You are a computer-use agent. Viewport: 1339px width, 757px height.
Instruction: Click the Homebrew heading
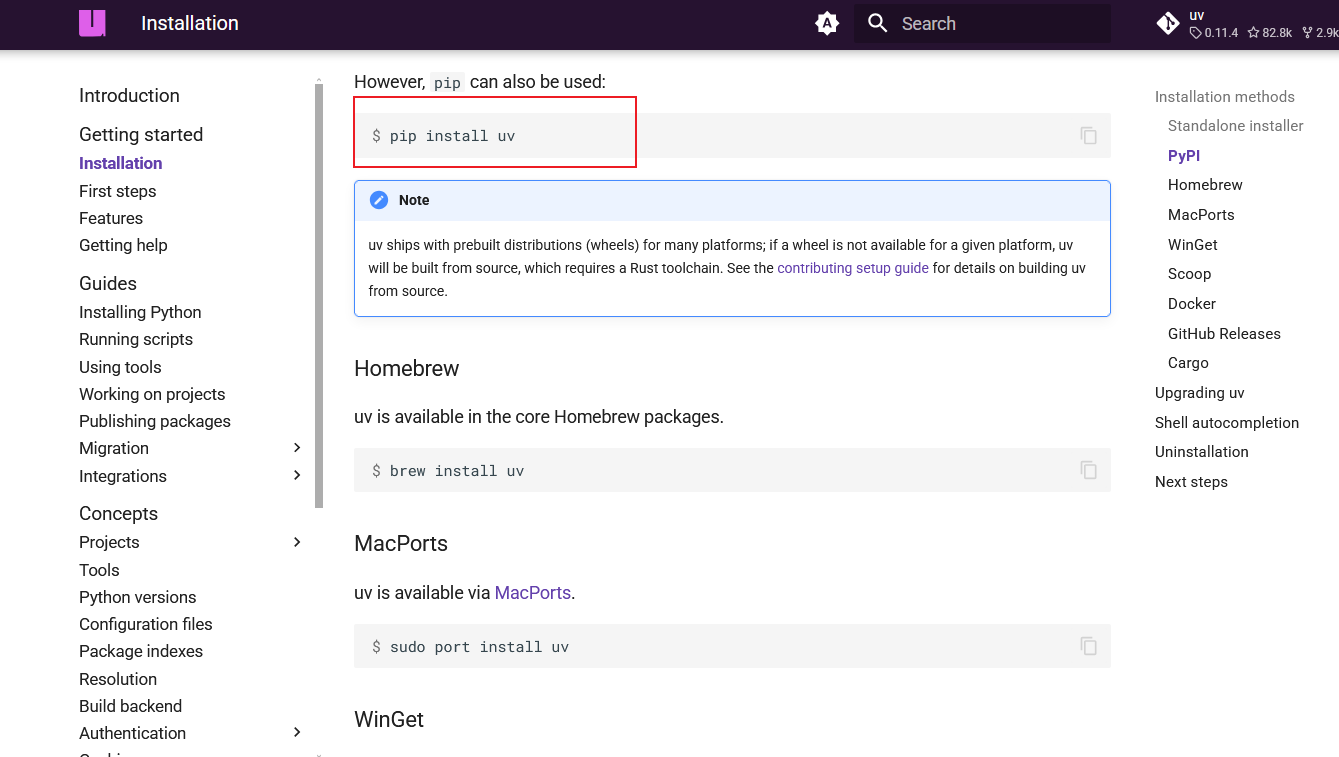point(407,368)
